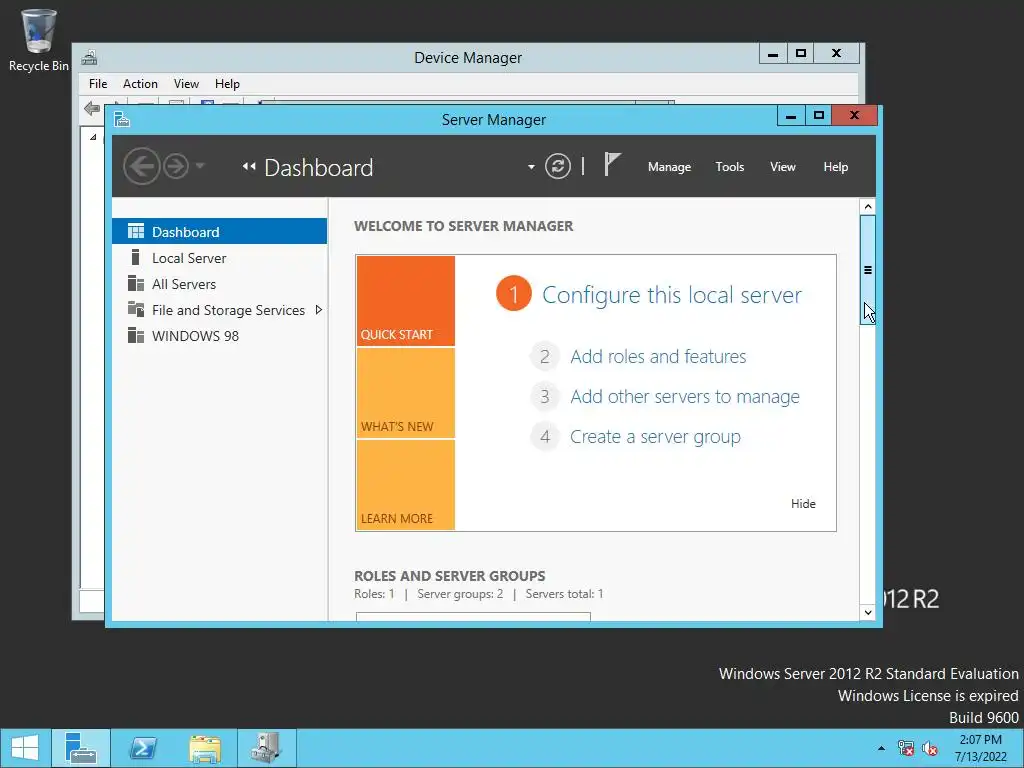
Task: Click the scrollbar down arrow in Server Manager
Action: click(x=868, y=613)
